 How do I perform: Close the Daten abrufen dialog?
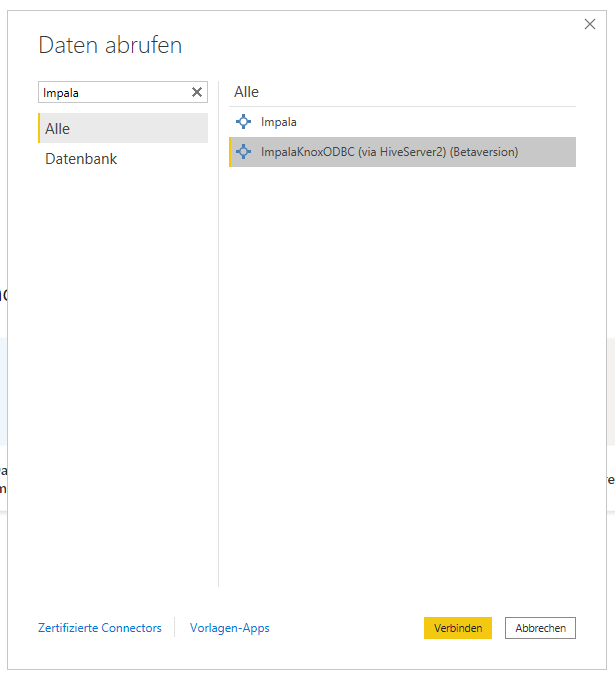590,24
